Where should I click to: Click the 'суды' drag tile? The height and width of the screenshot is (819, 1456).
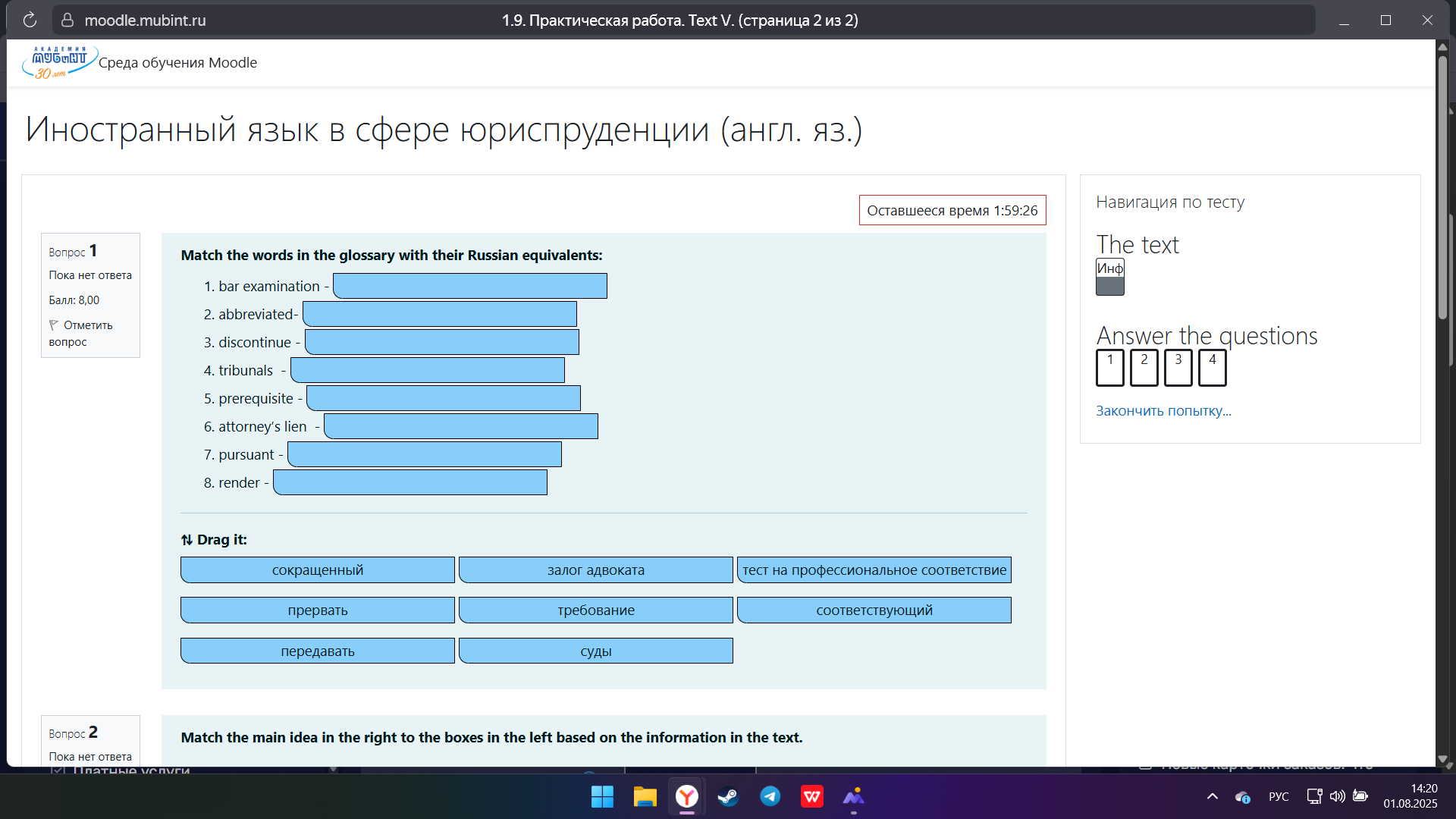point(595,651)
